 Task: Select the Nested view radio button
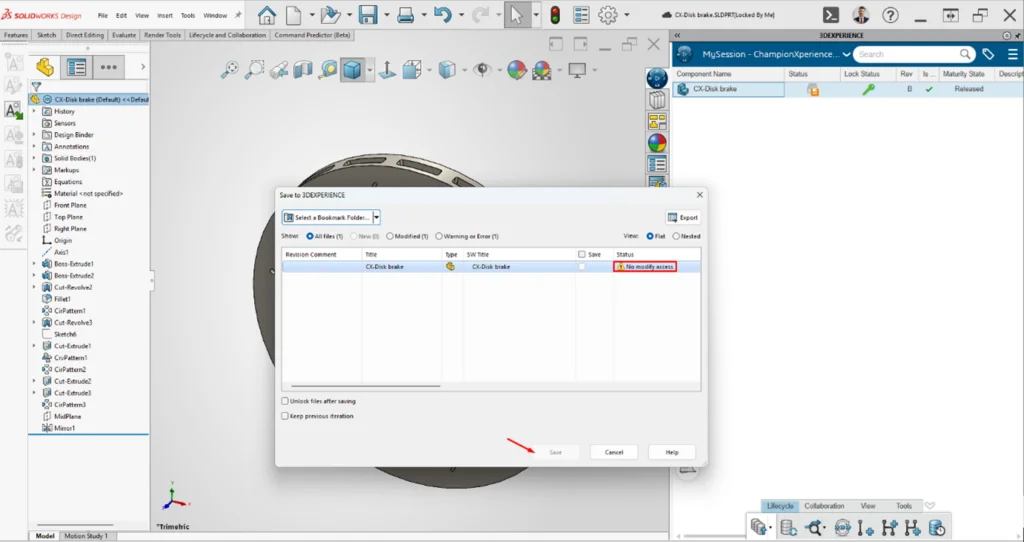coord(676,236)
